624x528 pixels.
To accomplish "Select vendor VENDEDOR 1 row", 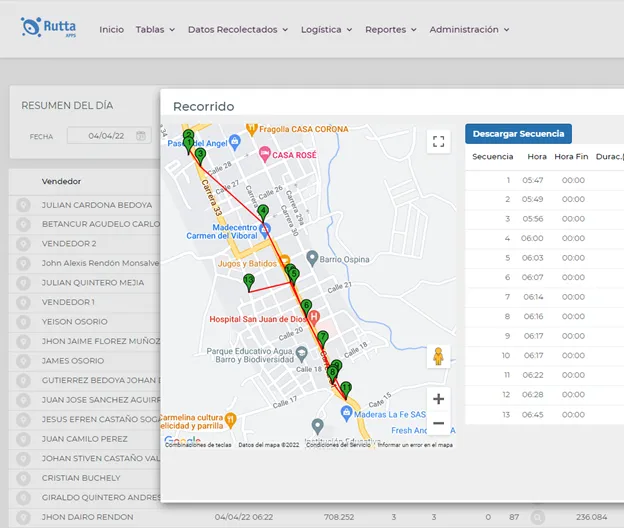I will point(85,302).
